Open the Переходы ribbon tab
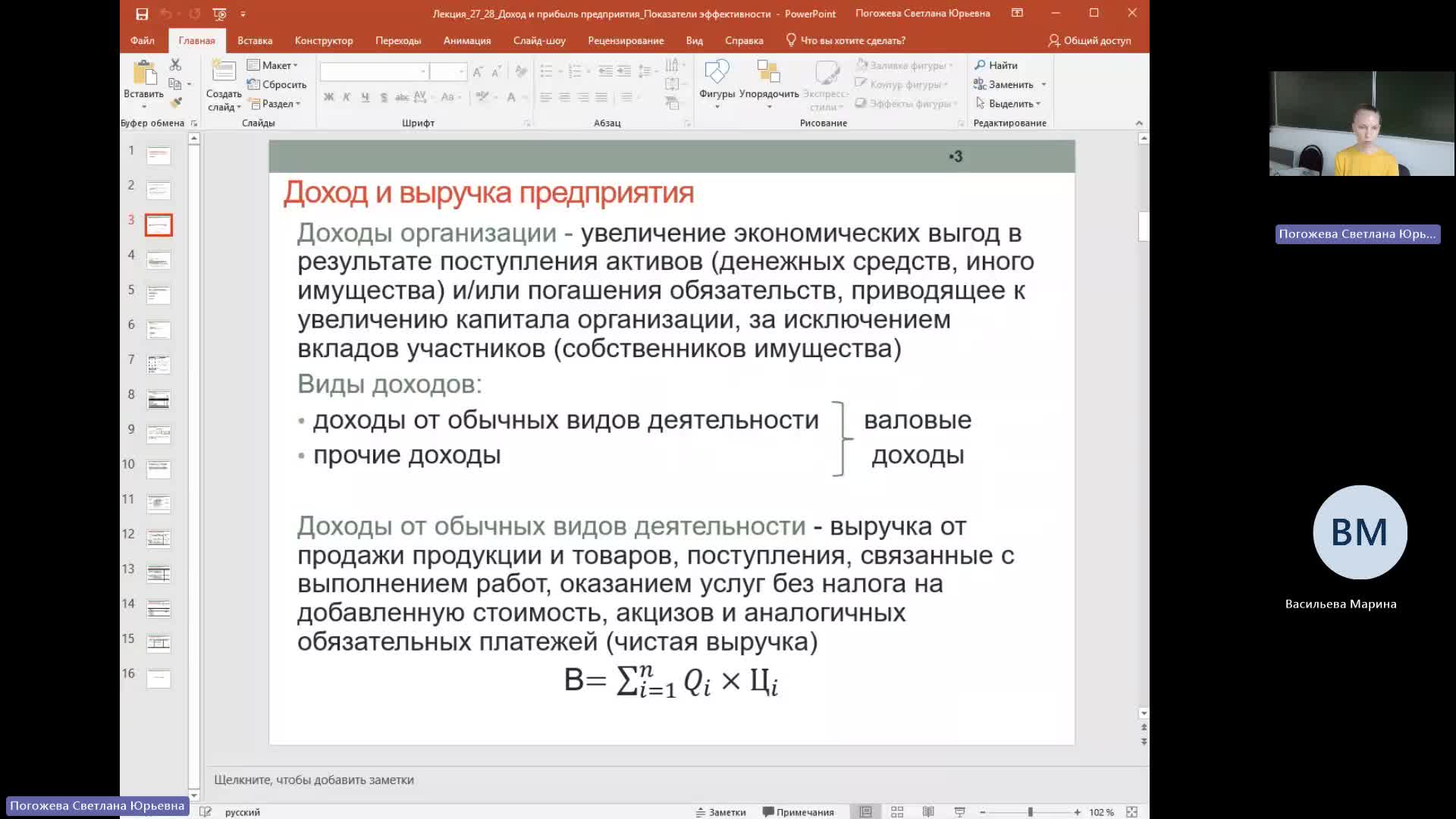The height and width of the screenshot is (819, 1456). (x=398, y=40)
